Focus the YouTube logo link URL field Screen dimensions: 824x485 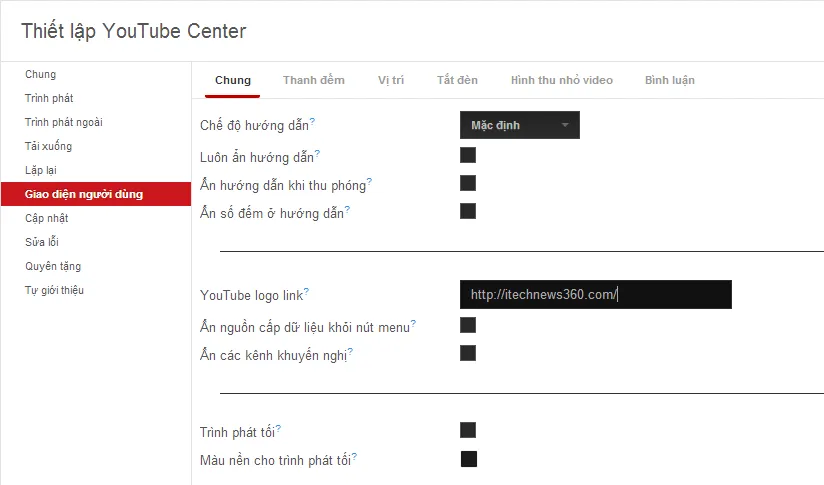[595, 294]
